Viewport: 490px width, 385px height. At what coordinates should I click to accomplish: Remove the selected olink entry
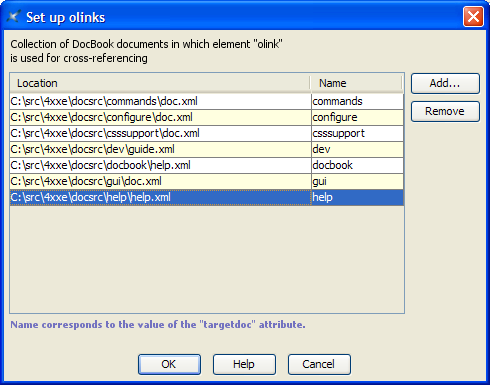[445, 111]
